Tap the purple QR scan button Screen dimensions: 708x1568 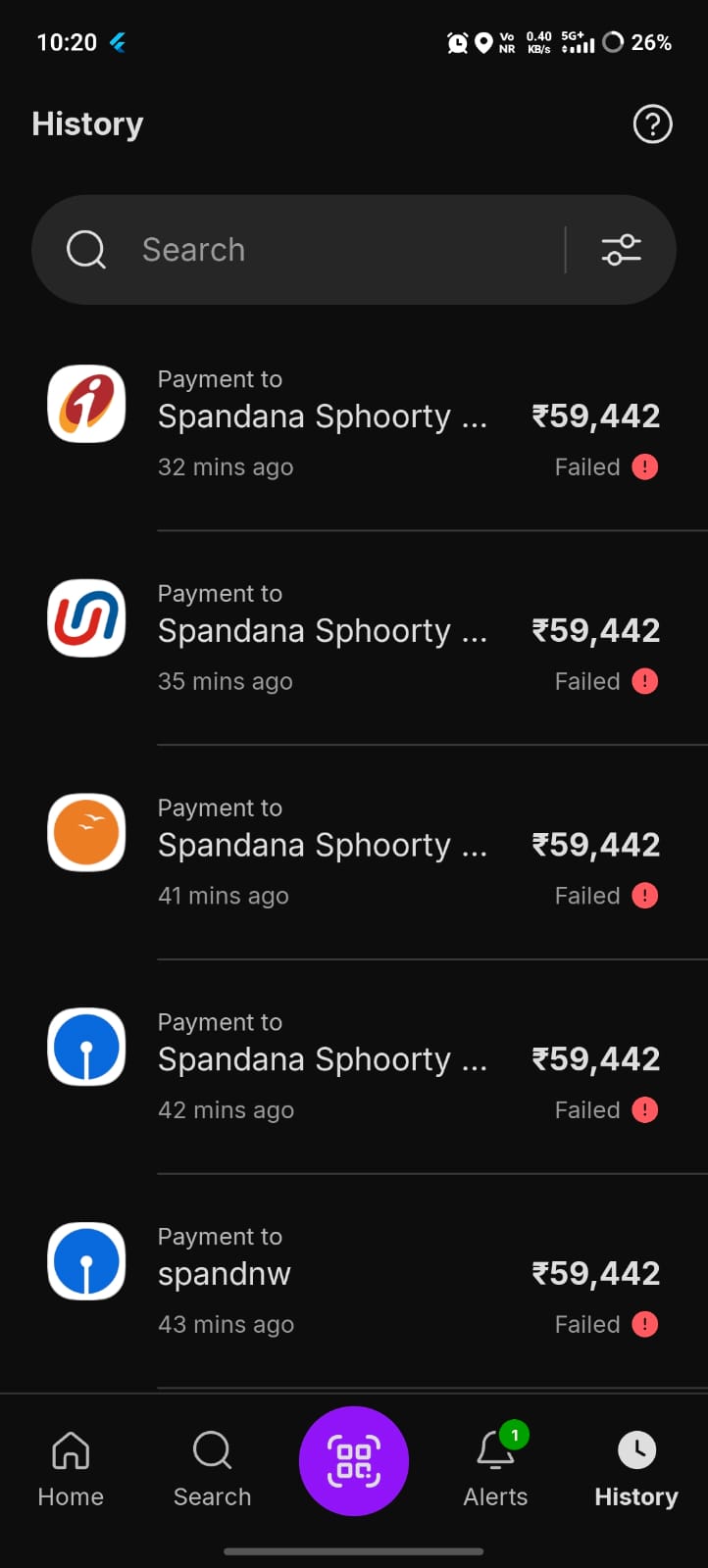(354, 1460)
